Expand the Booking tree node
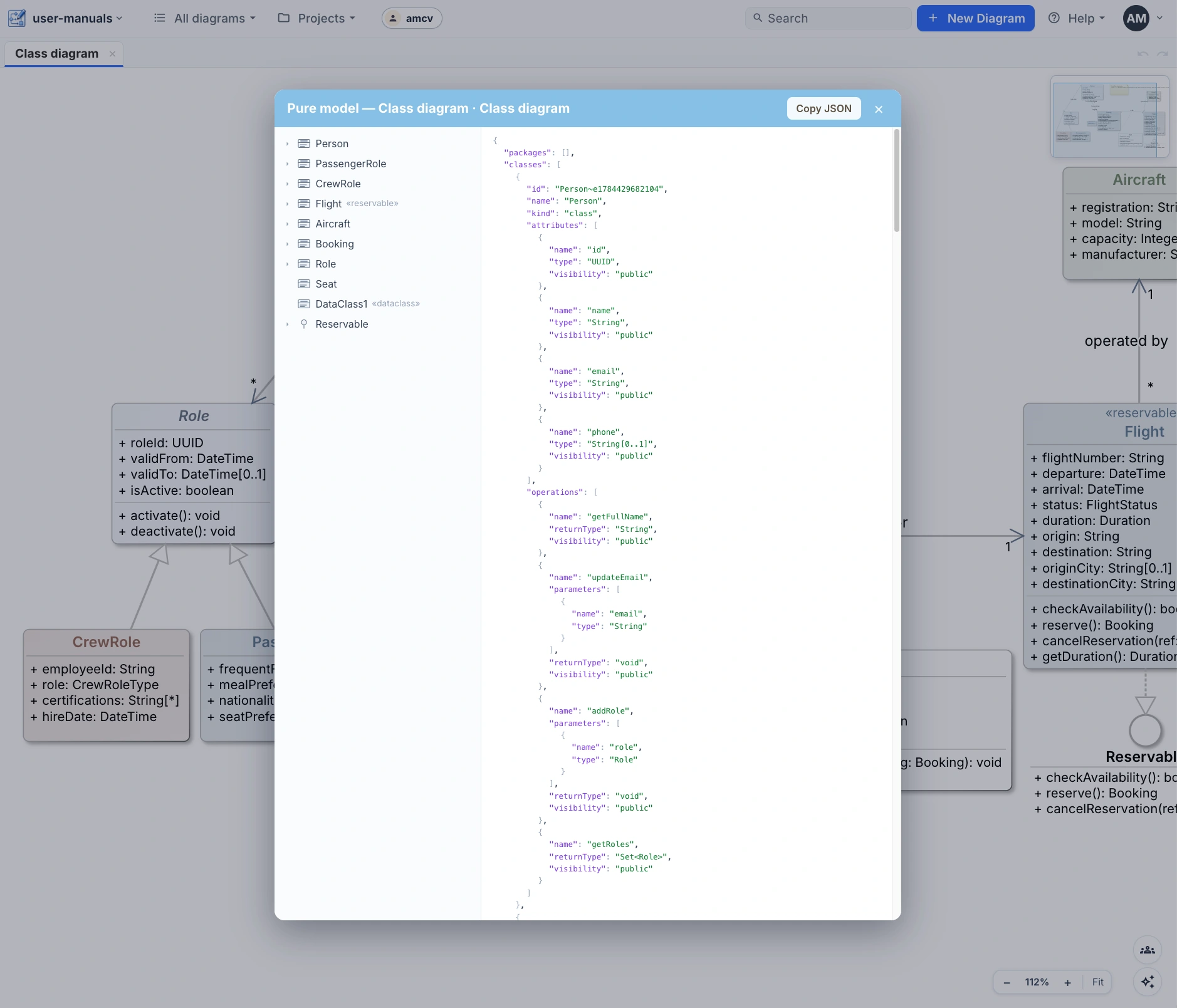 pos(288,244)
